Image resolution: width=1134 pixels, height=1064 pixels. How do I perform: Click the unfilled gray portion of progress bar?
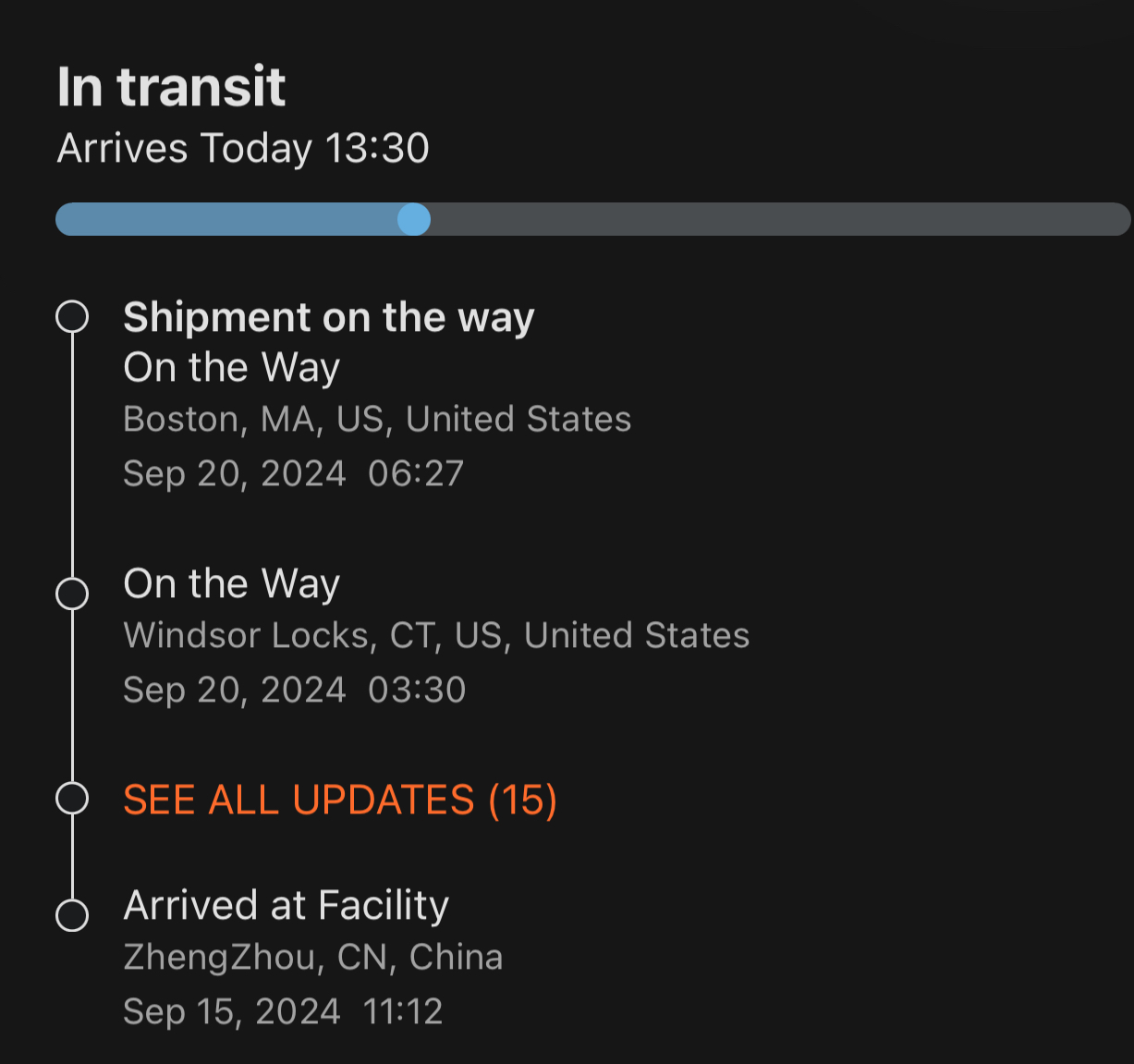click(776, 219)
